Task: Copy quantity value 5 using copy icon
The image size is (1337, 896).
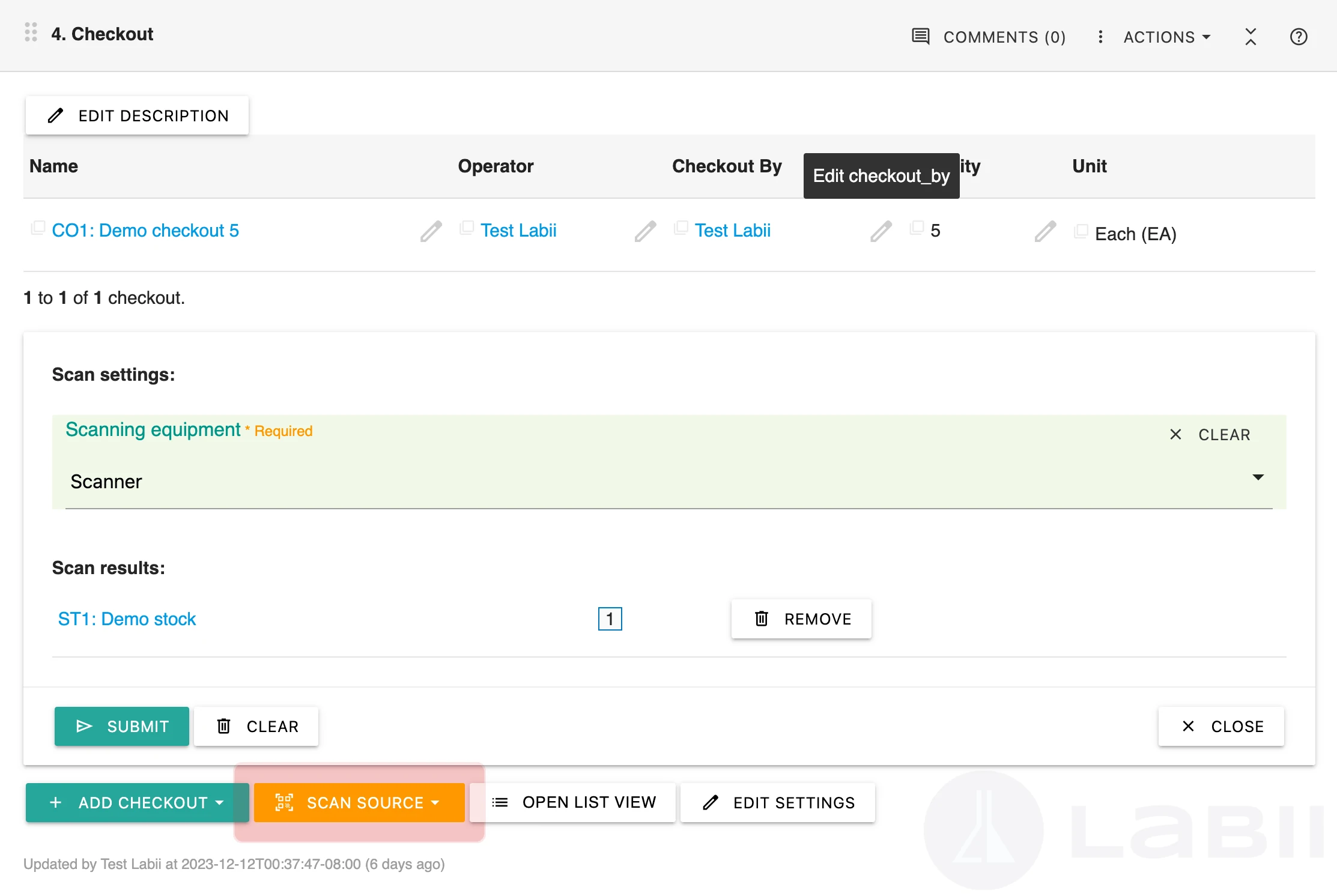Action: point(916,227)
